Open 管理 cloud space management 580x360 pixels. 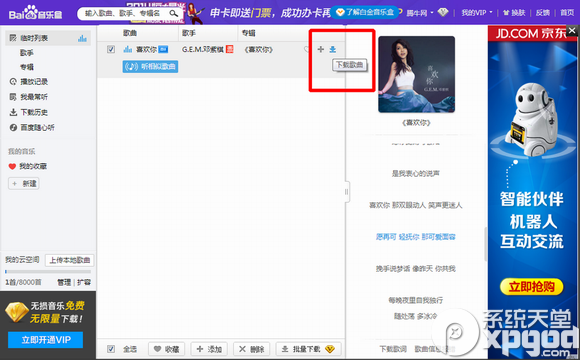coord(64,282)
